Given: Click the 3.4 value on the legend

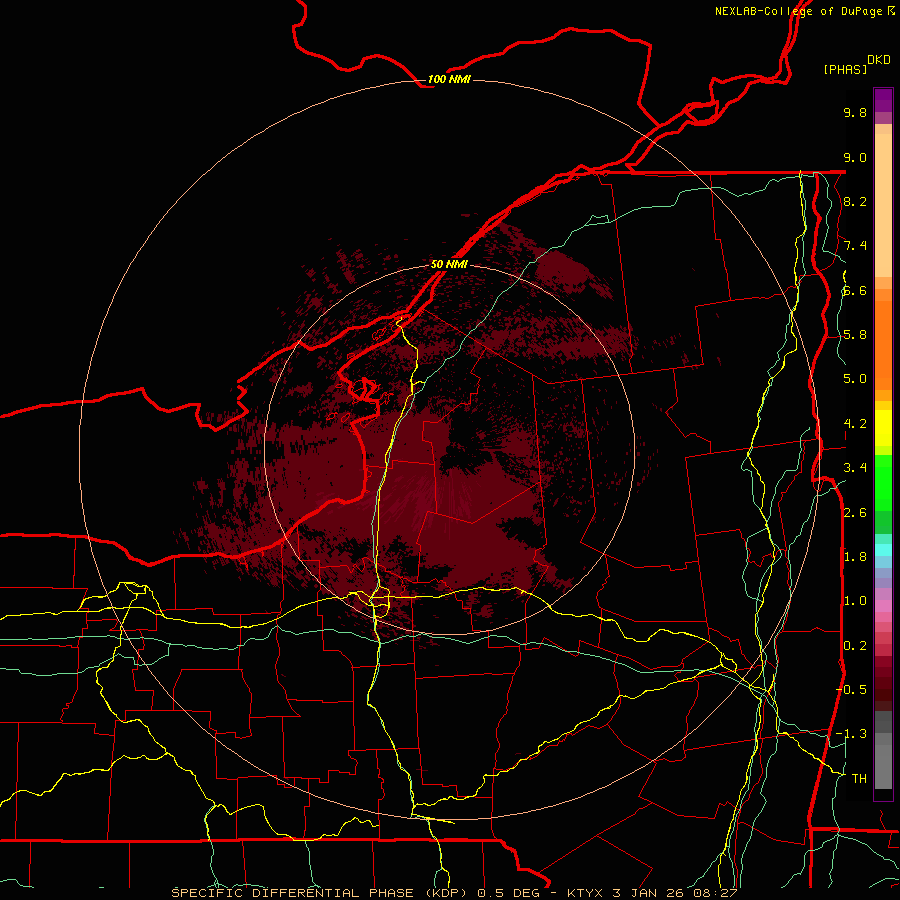Looking at the screenshot, I should click(x=855, y=468).
